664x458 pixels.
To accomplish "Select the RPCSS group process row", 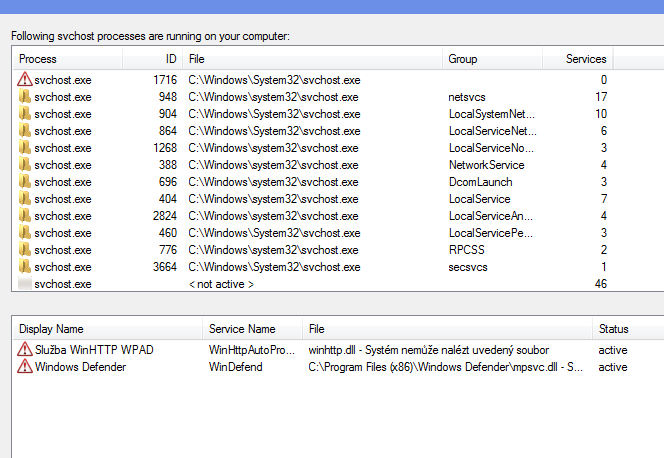I will 300,250.
